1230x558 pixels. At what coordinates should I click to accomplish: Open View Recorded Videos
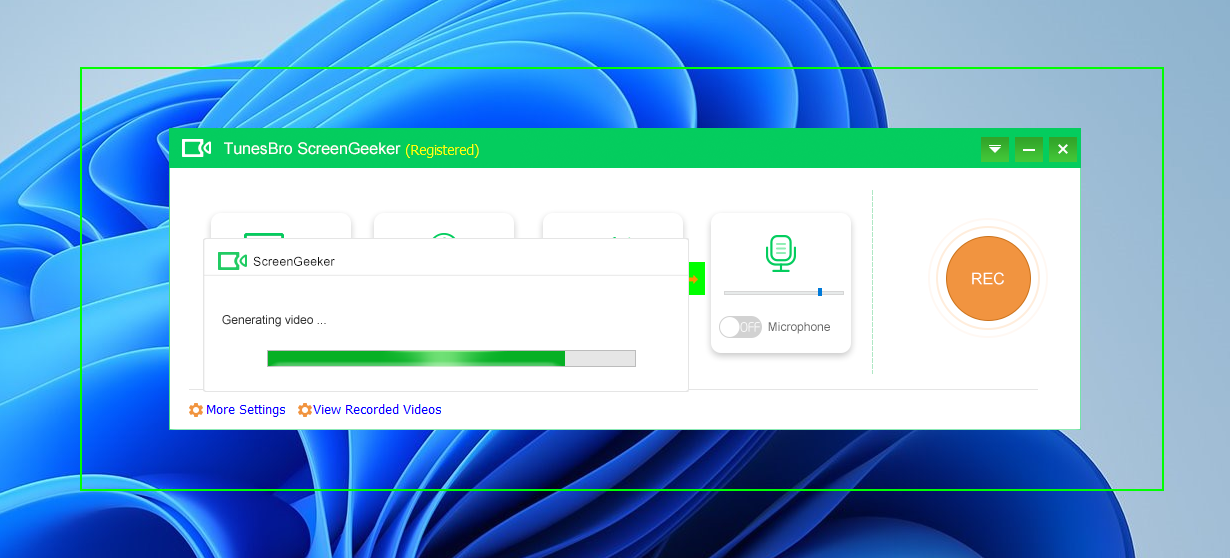tap(377, 410)
